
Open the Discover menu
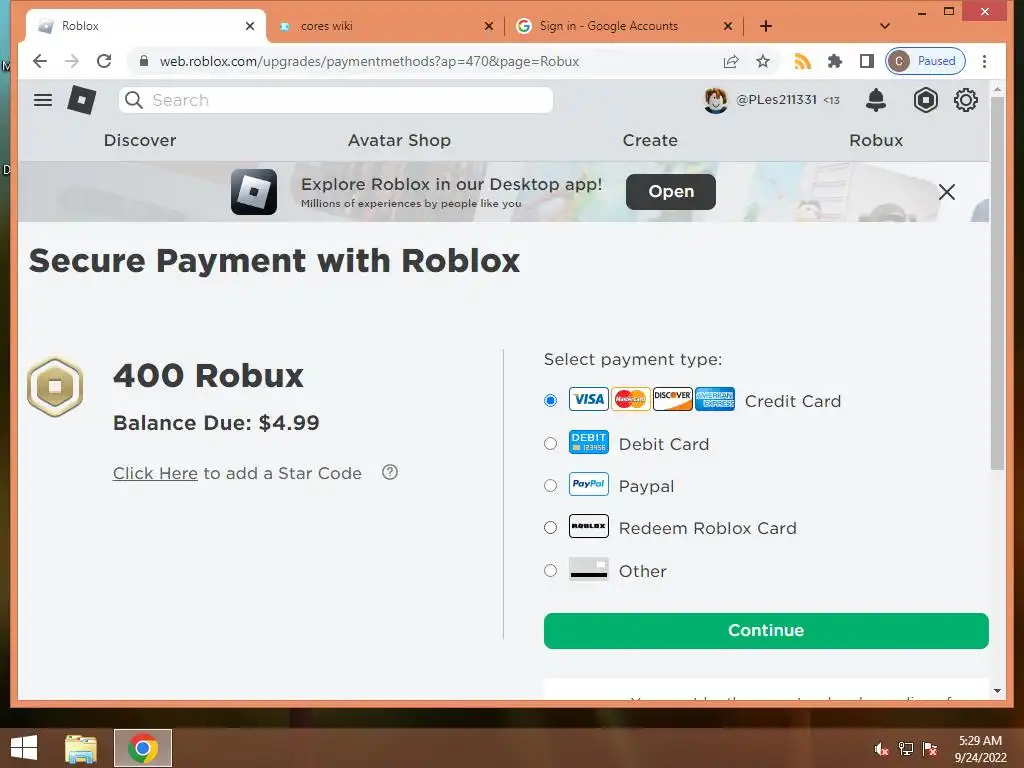140,140
